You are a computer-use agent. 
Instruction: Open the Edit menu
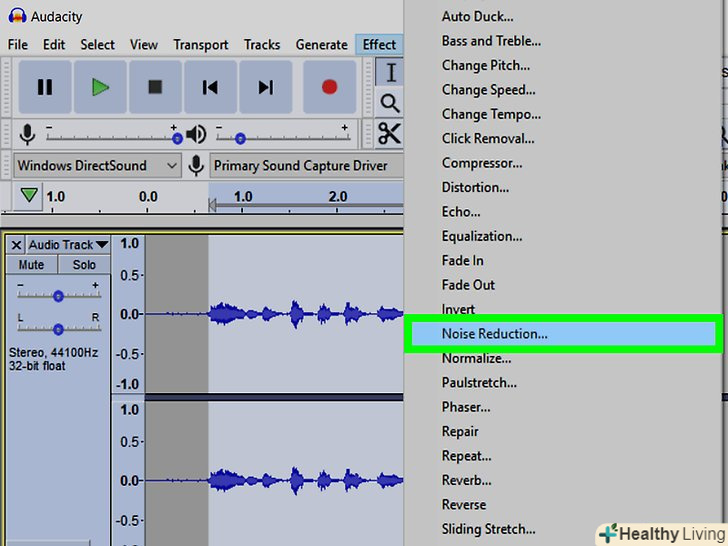click(x=54, y=45)
